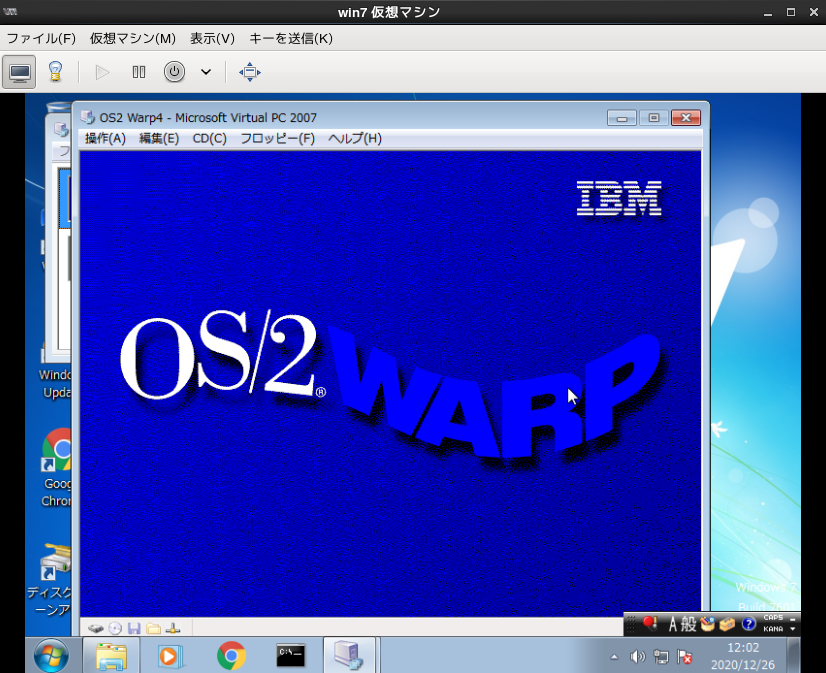Open the Action Center flag icon
This screenshot has width=826, height=673.
684,657
